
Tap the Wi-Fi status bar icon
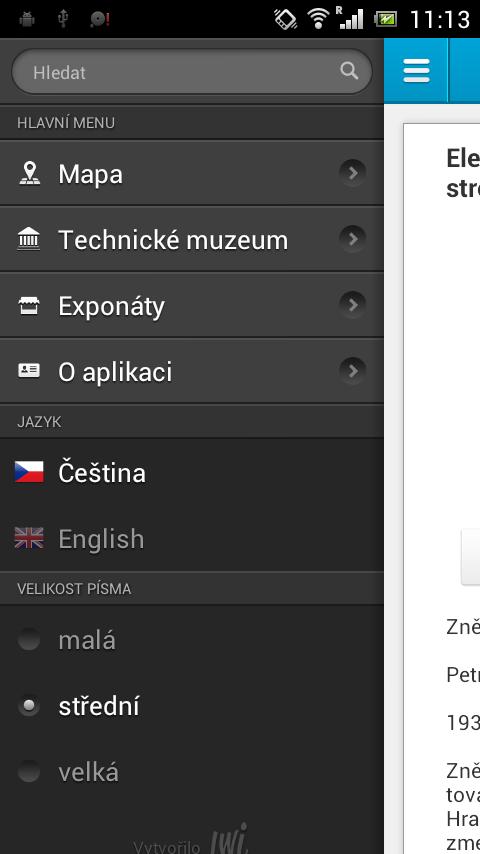pos(318,19)
